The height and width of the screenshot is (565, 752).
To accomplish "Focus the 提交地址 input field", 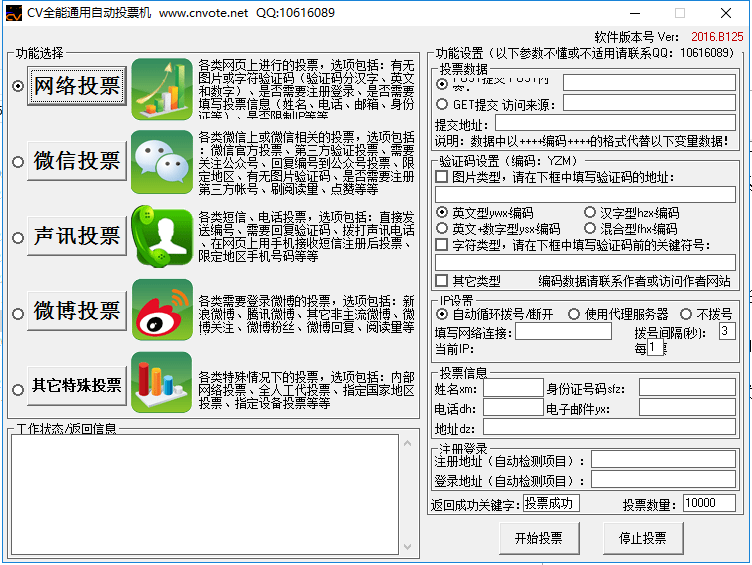I will point(615,123).
